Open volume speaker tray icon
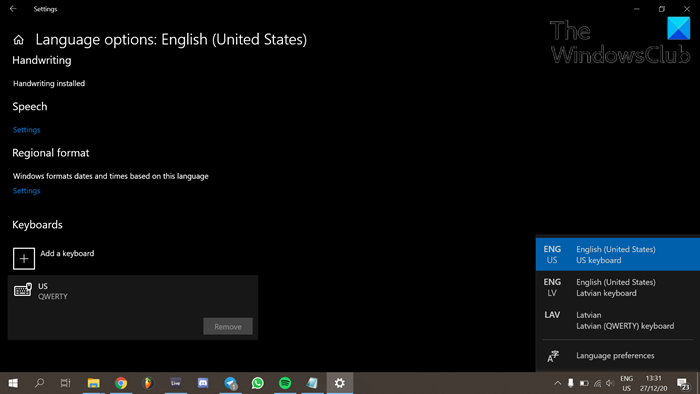 610,383
